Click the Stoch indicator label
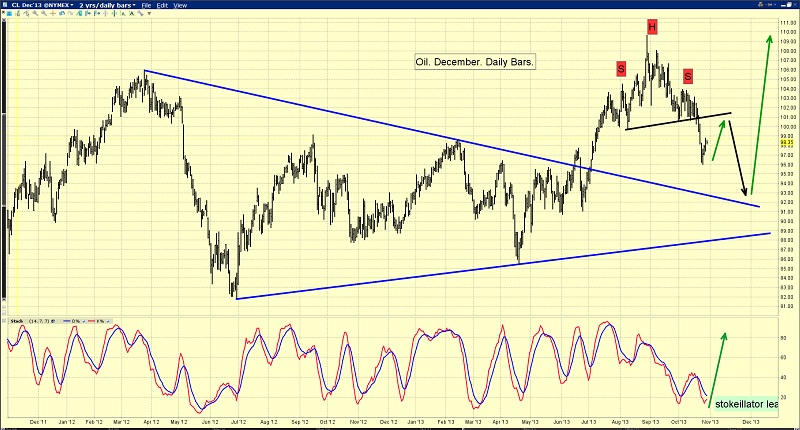Image resolution: width=800 pixels, height=430 pixels. pos(17,321)
